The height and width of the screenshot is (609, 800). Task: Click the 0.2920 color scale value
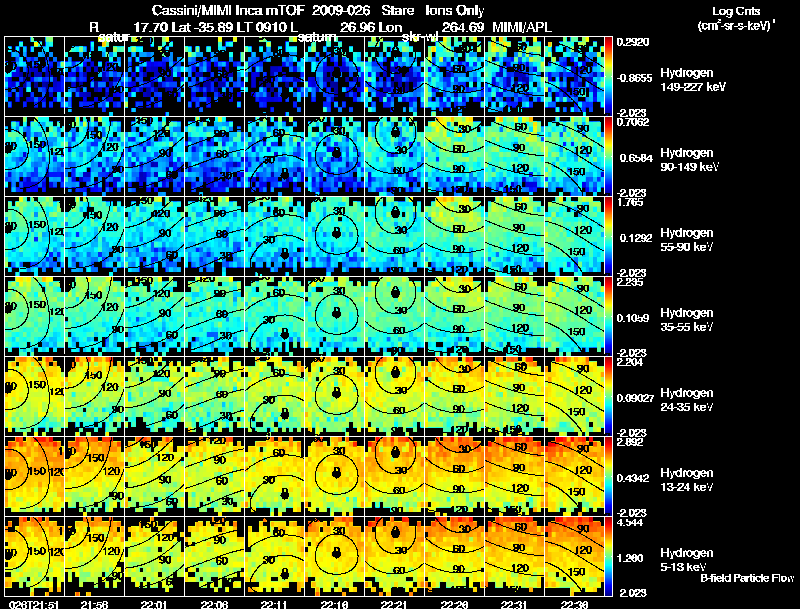point(633,42)
